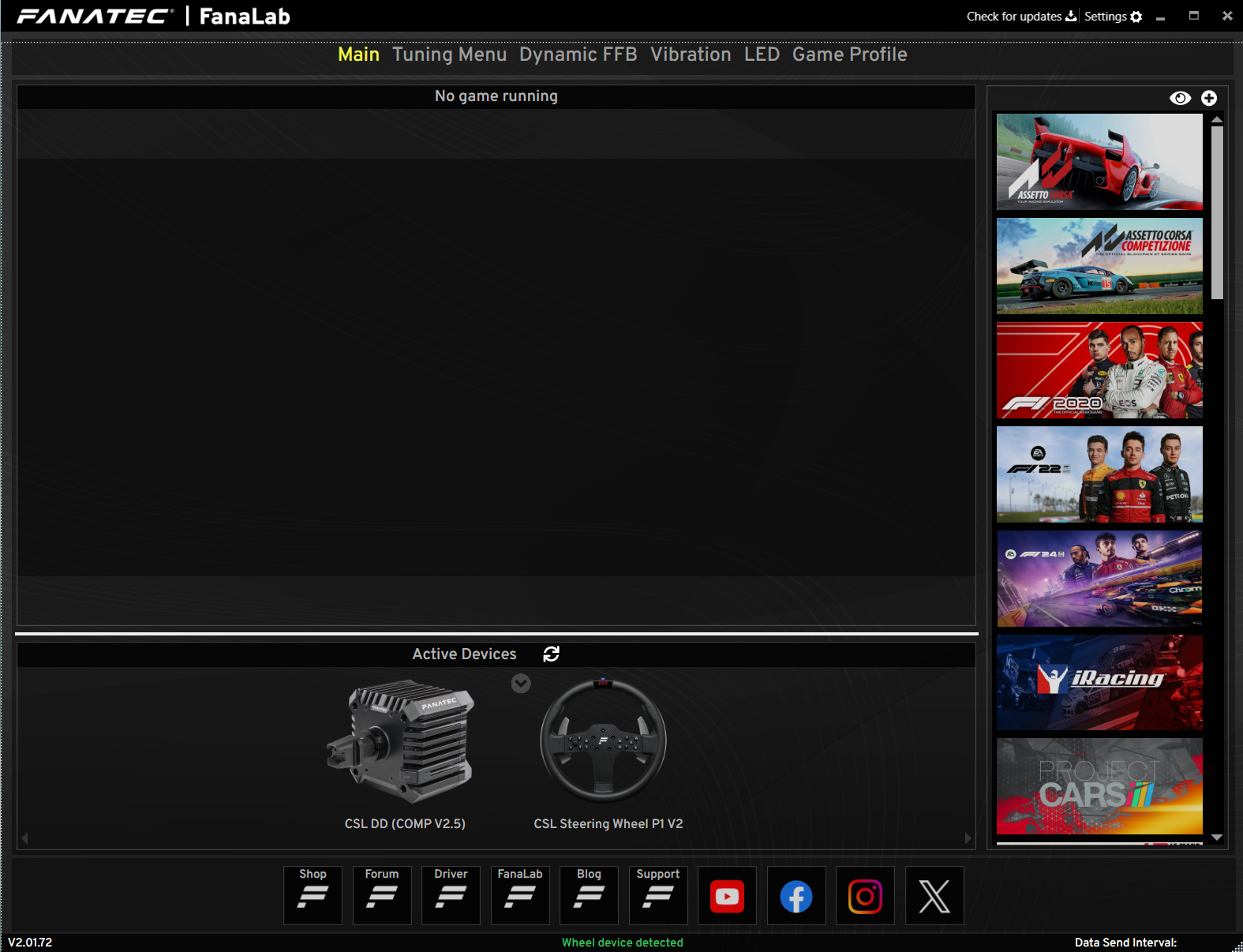
Task: Toggle game list visibility eye icon
Action: 1180,98
